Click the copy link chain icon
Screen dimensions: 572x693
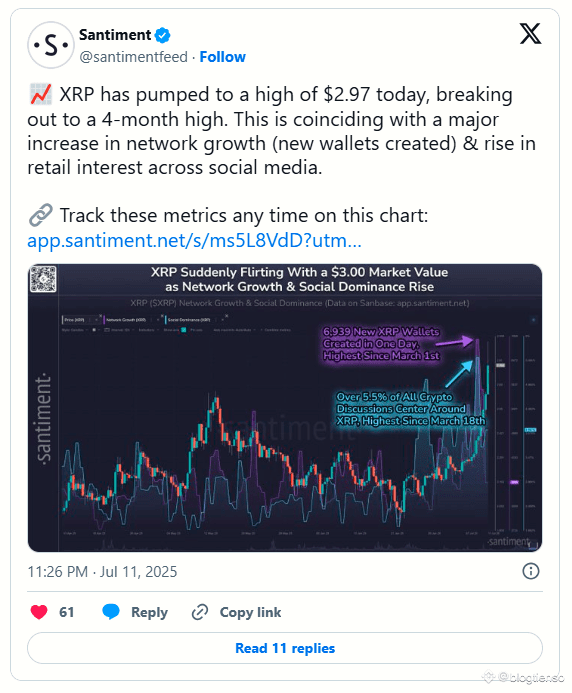pos(200,612)
